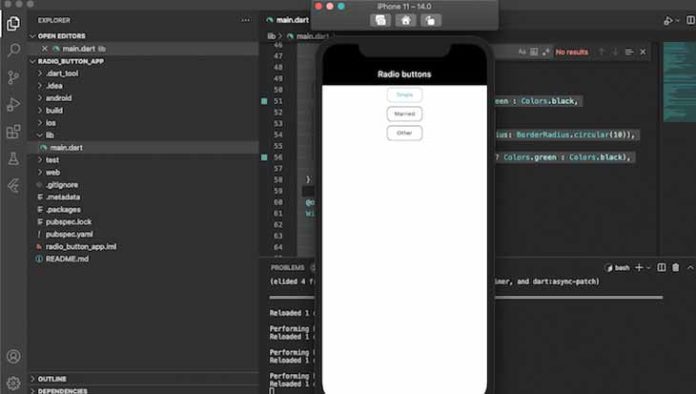The width and height of the screenshot is (696, 394).
Task: Click the simulator screenshot button
Action: point(380,20)
